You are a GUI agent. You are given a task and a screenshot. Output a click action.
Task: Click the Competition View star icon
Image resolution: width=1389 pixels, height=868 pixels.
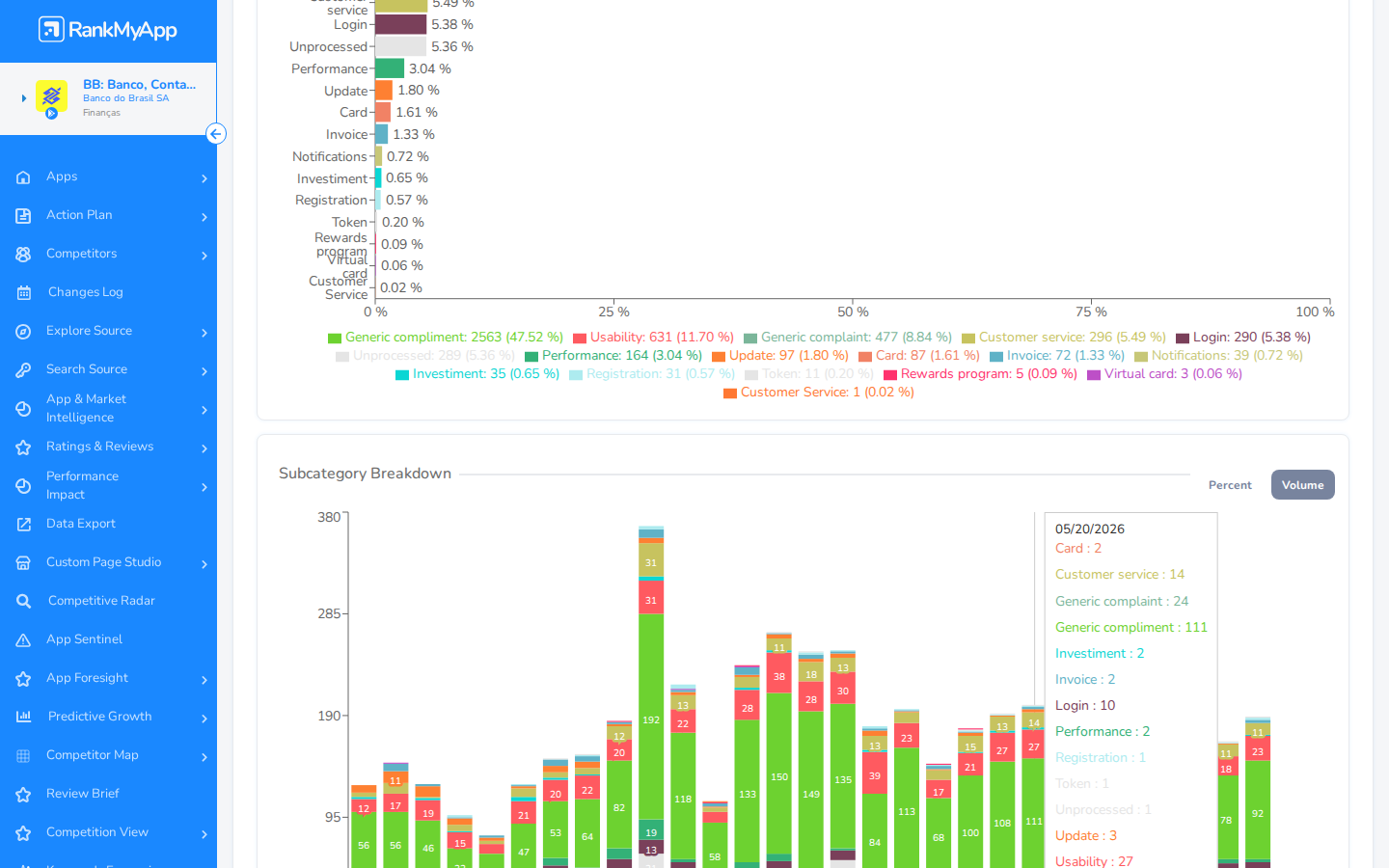coord(23,833)
